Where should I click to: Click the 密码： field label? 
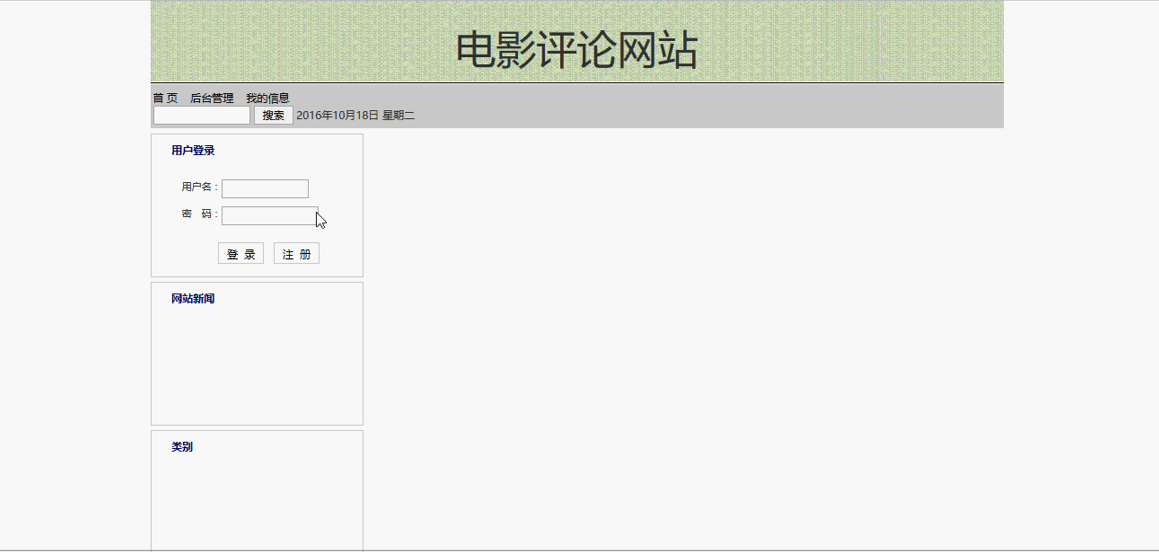coord(200,214)
